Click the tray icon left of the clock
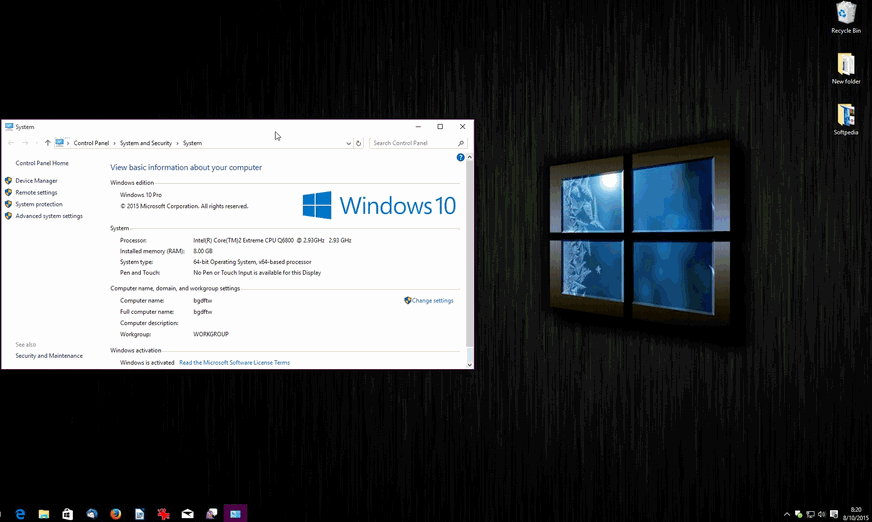 point(834,514)
